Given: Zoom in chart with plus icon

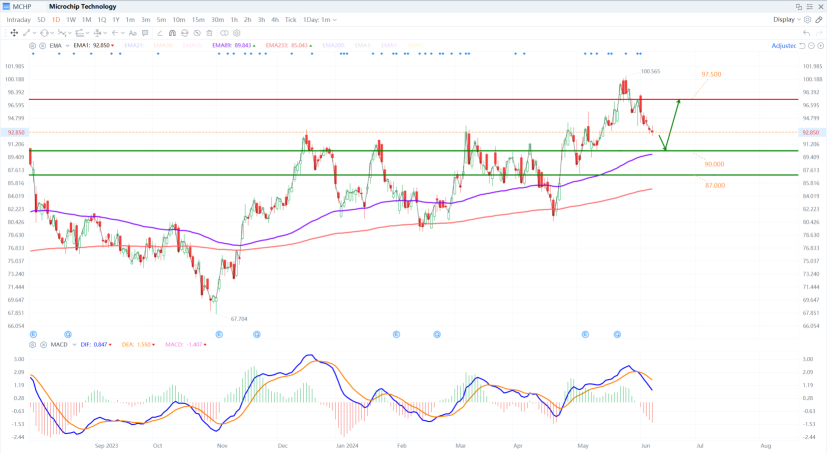Looking at the screenshot, I should tap(820, 46).
